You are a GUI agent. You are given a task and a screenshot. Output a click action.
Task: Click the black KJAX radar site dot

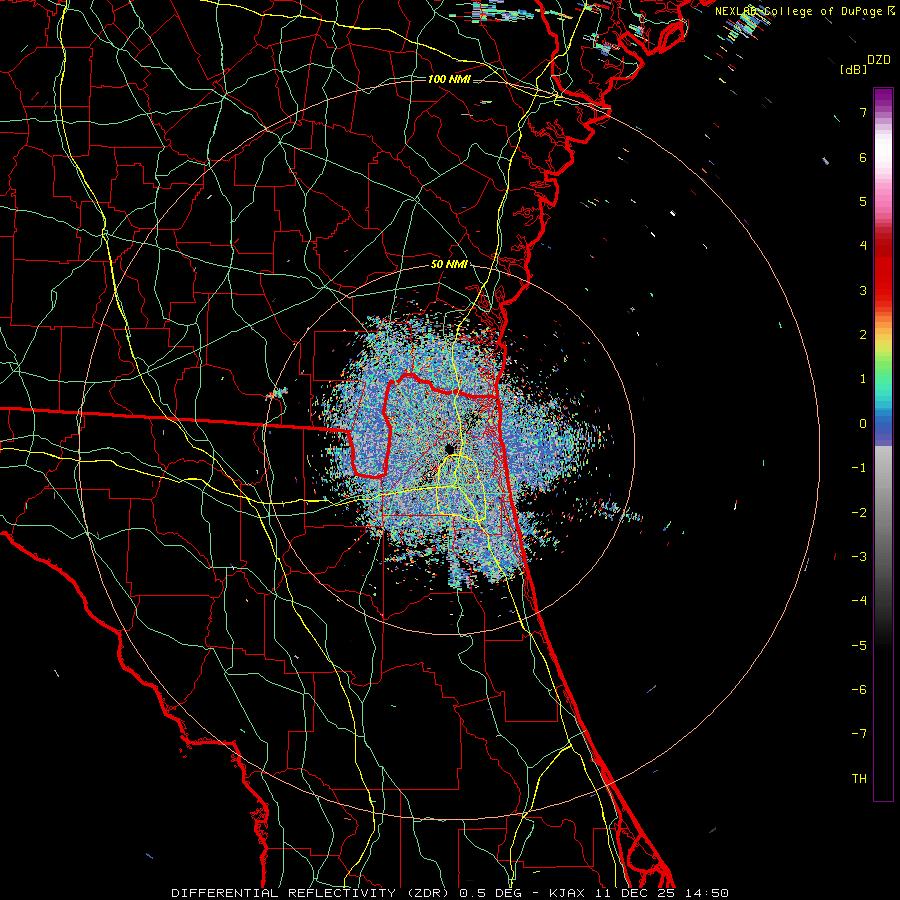(450, 448)
